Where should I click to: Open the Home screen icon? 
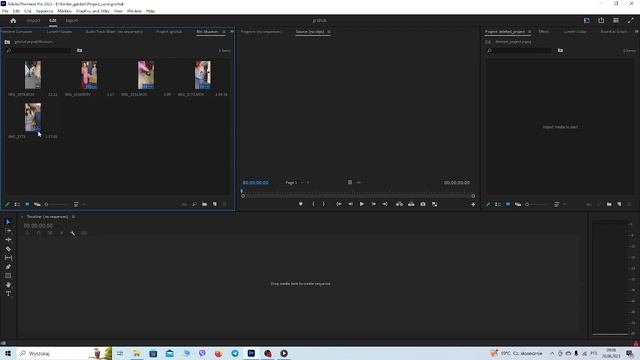point(13,20)
